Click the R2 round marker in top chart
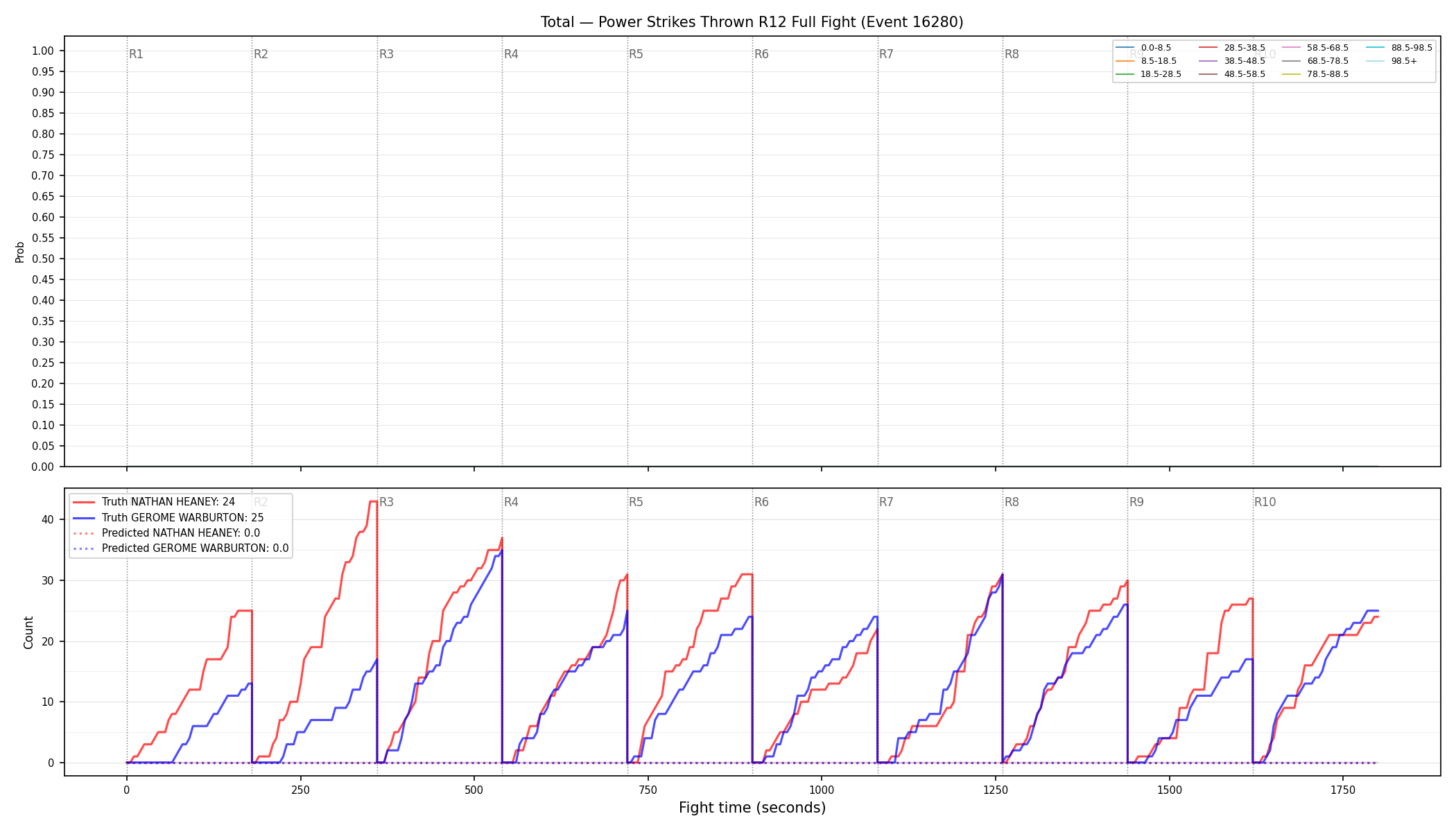This screenshot has height=832, width=1456. (x=261, y=54)
